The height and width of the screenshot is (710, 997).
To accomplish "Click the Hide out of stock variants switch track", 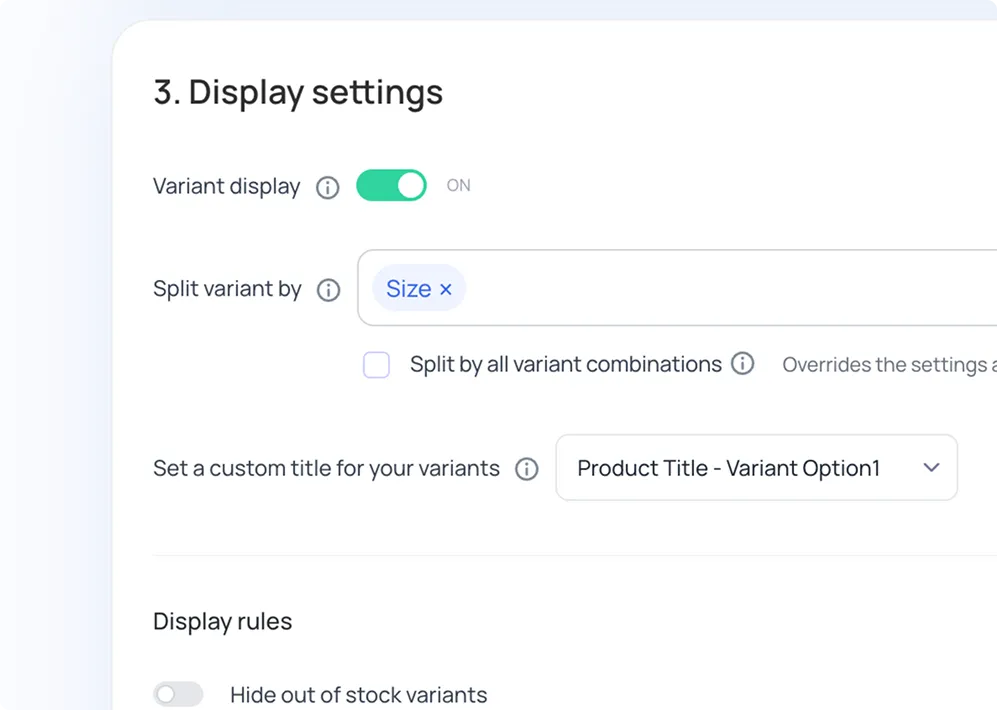I will click(x=178, y=693).
